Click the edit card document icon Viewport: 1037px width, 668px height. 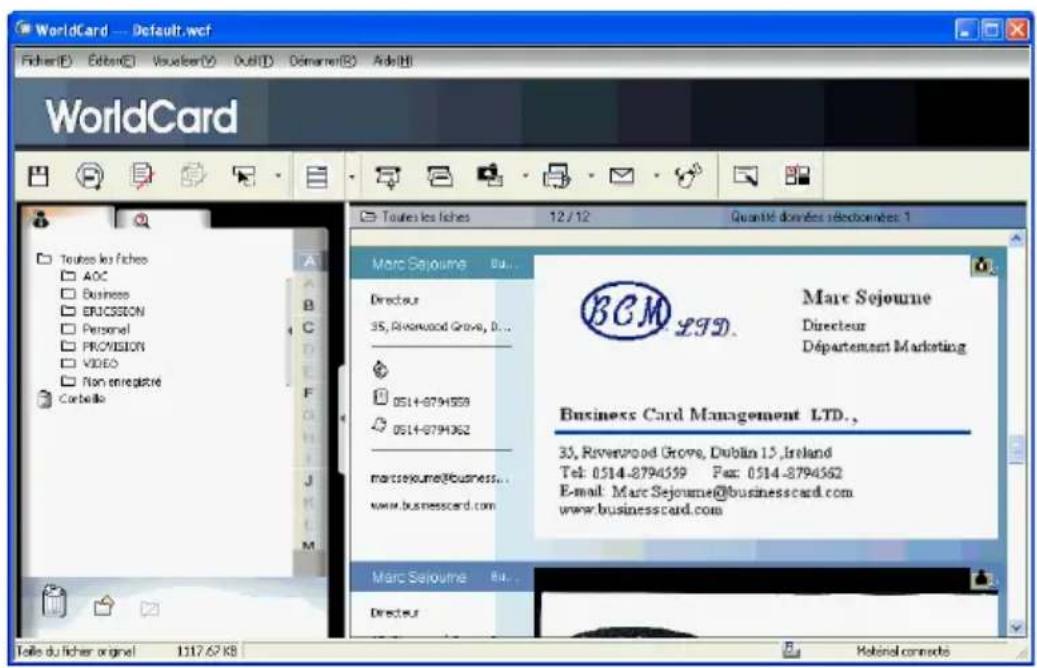pyautogui.click(x=142, y=176)
